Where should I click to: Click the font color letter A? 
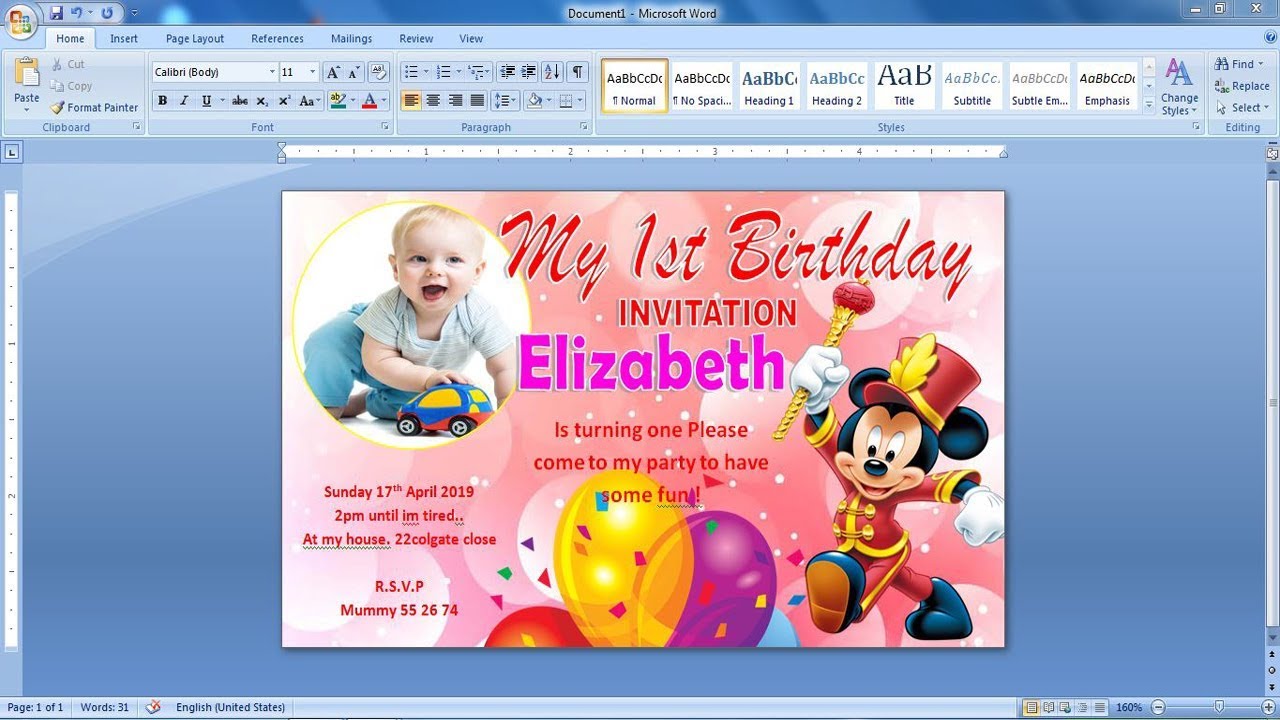tap(369, 101)
